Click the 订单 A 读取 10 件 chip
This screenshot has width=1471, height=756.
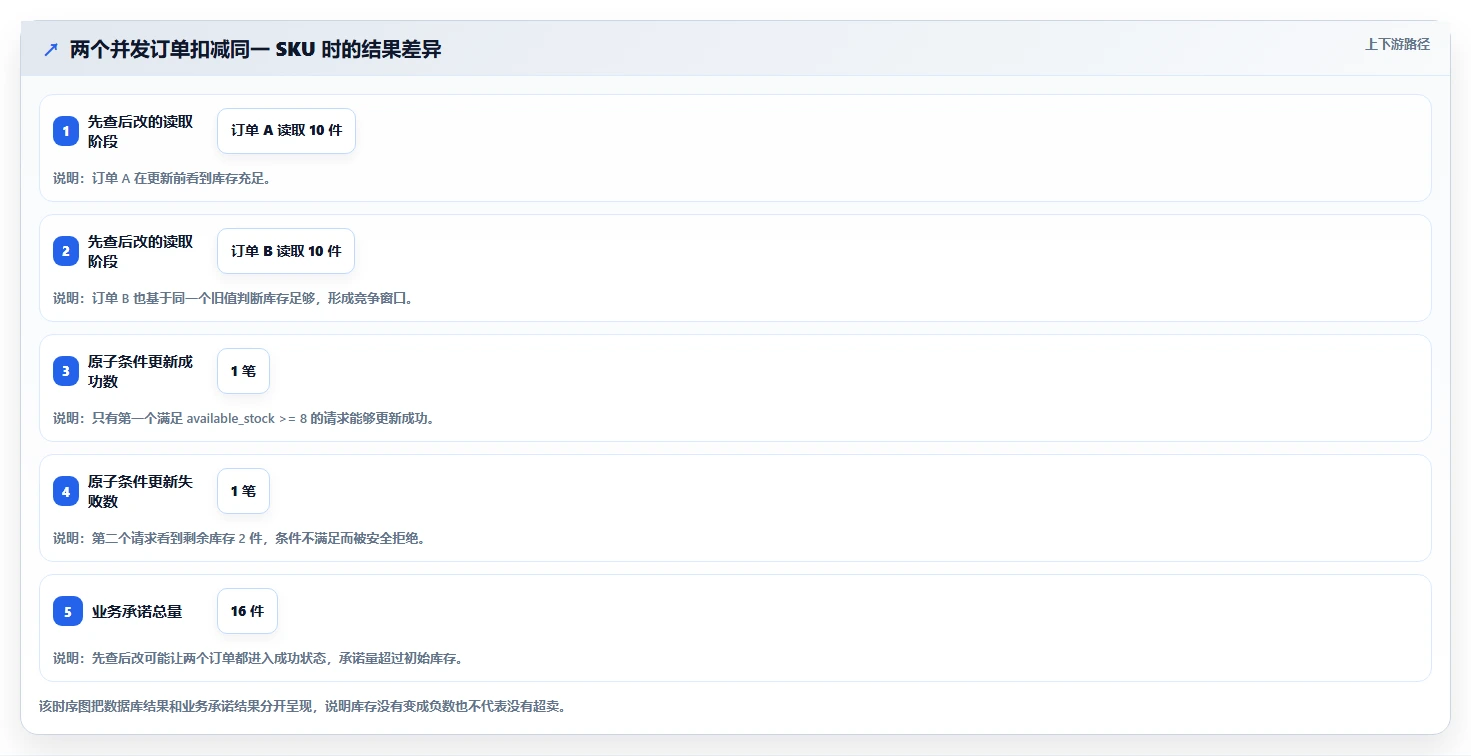[286, 131]
